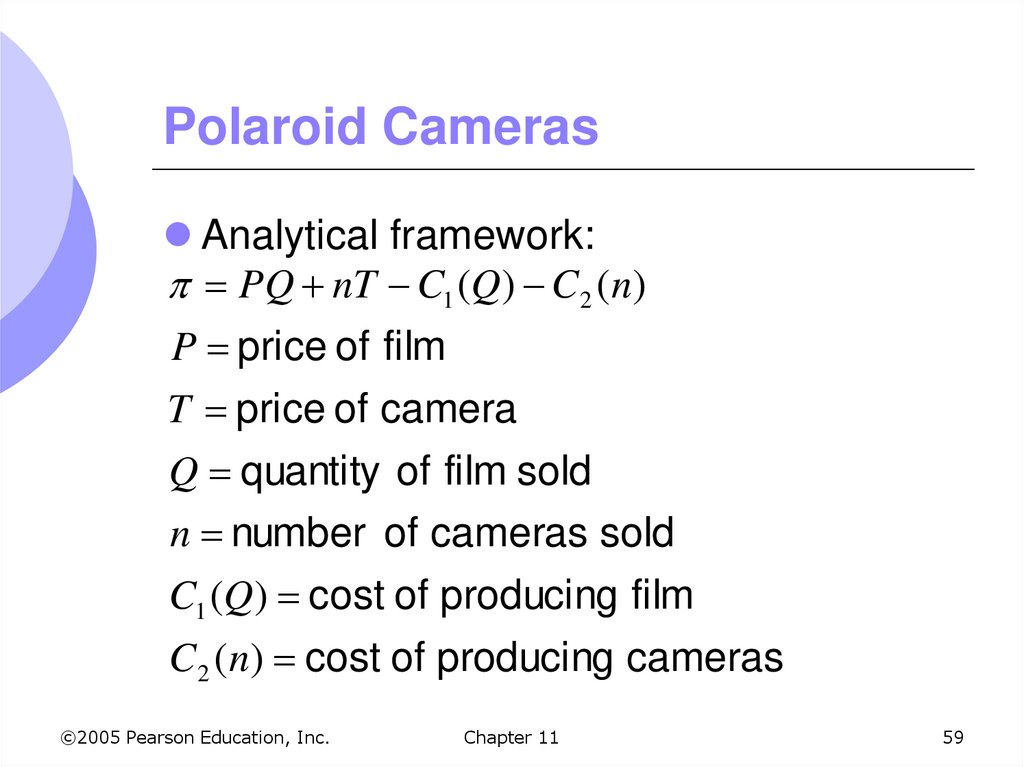Click the Pearson Education copyright footer
This screenshot has height=767, width=1024.
[x=194, y=738]
